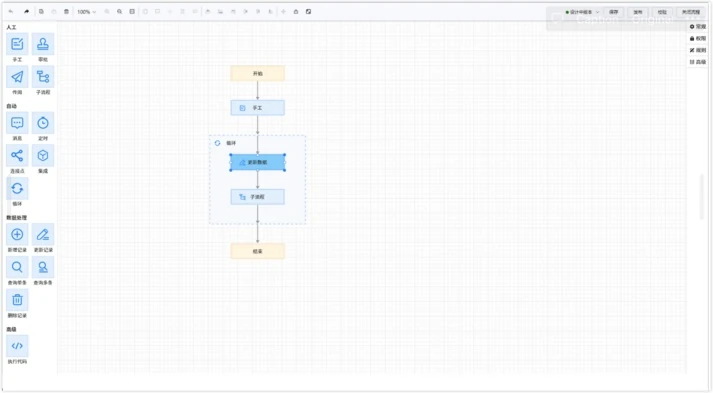Click the zoom out magnifier icon
The height and width of the screenshot is (393, 713).
(x=107, y=12)
